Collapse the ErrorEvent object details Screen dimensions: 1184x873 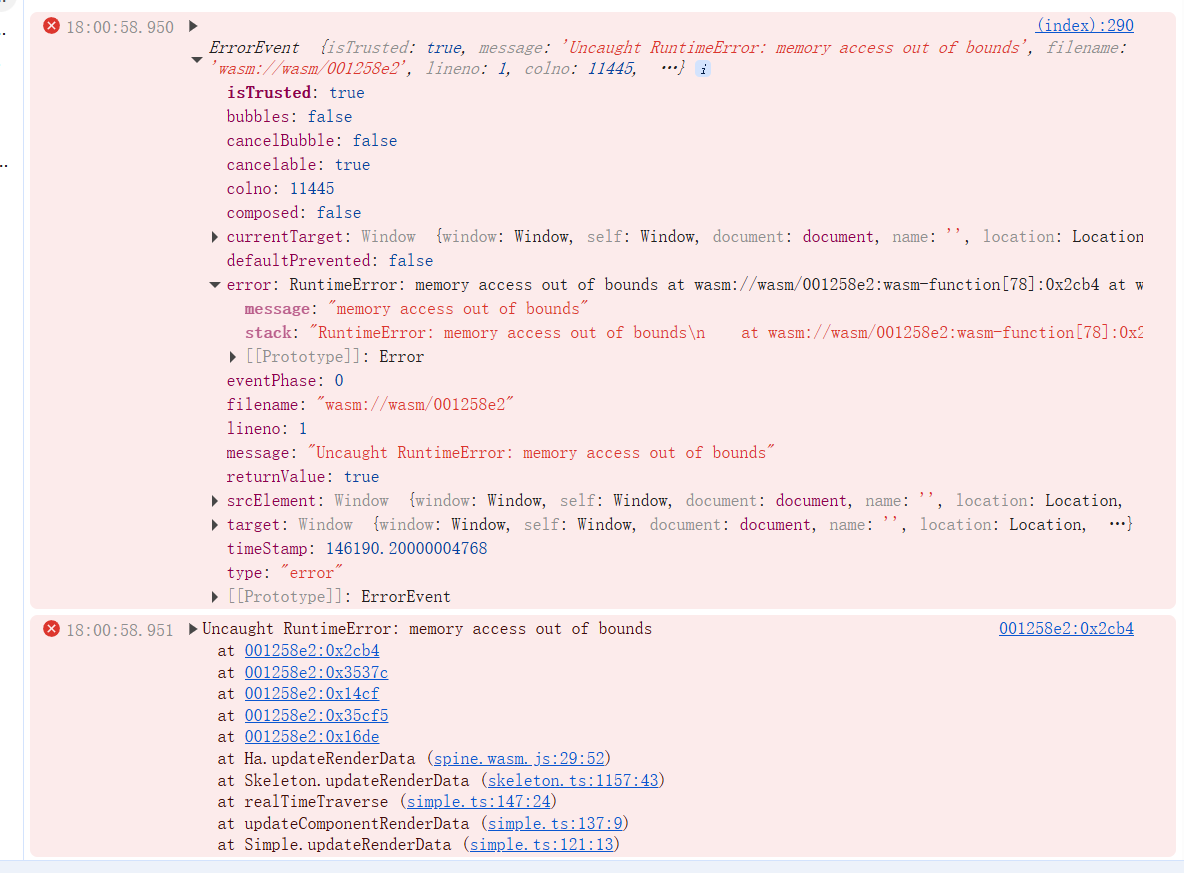pos(197,59)
